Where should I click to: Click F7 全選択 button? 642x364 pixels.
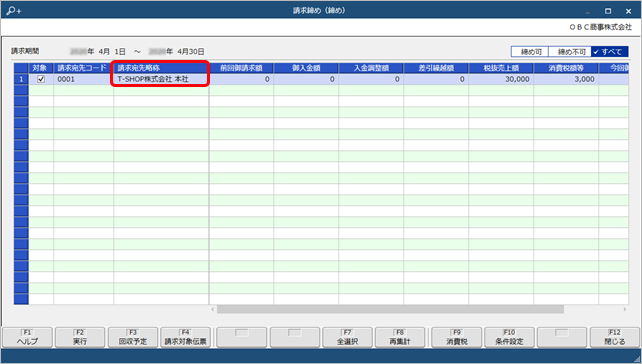point(348,337)
